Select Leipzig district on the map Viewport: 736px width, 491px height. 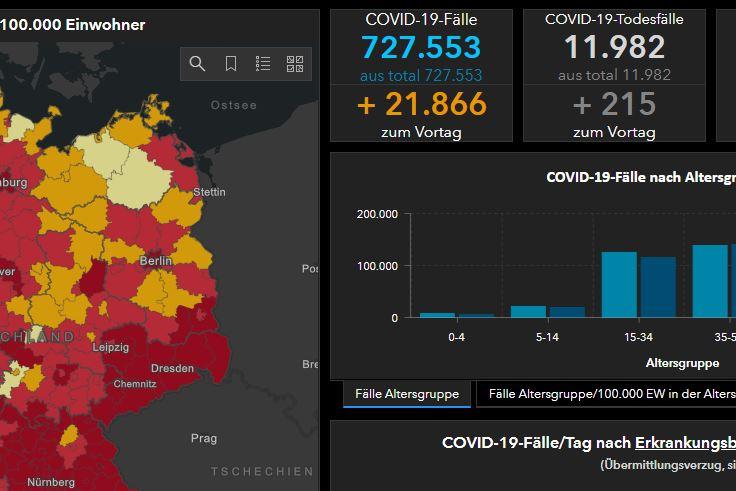click(x=110, y=347)
